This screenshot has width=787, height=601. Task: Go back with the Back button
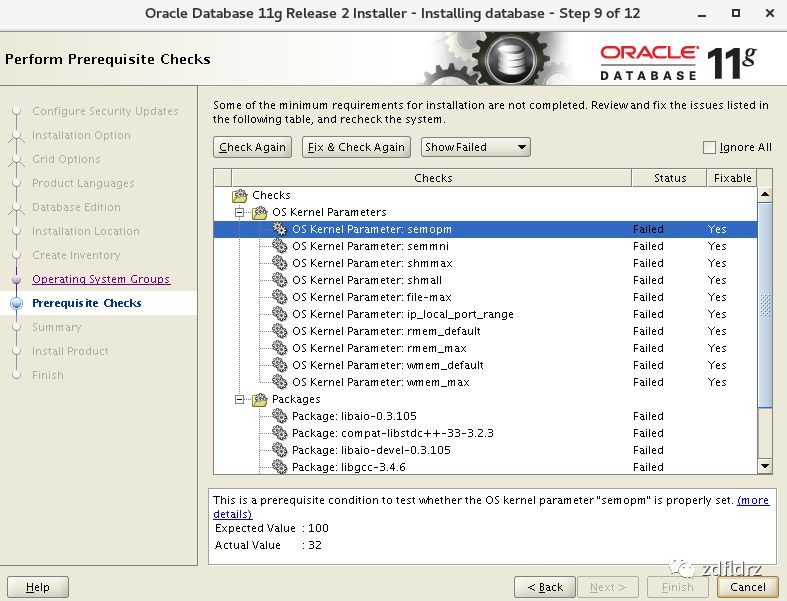tap(545, 587)
